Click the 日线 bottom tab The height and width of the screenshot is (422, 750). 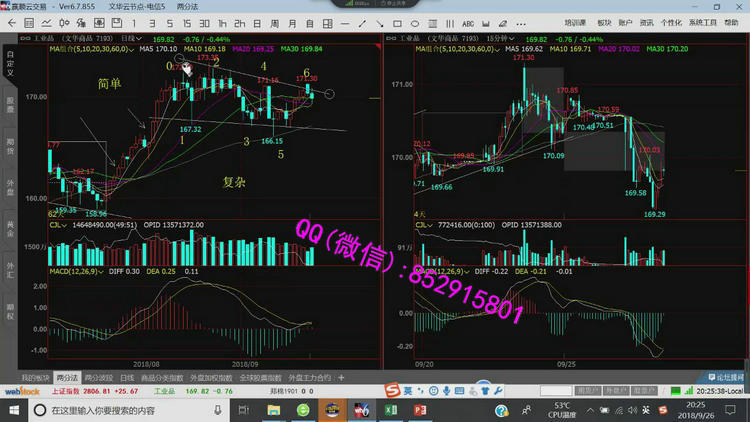click(x=127, y=378)
